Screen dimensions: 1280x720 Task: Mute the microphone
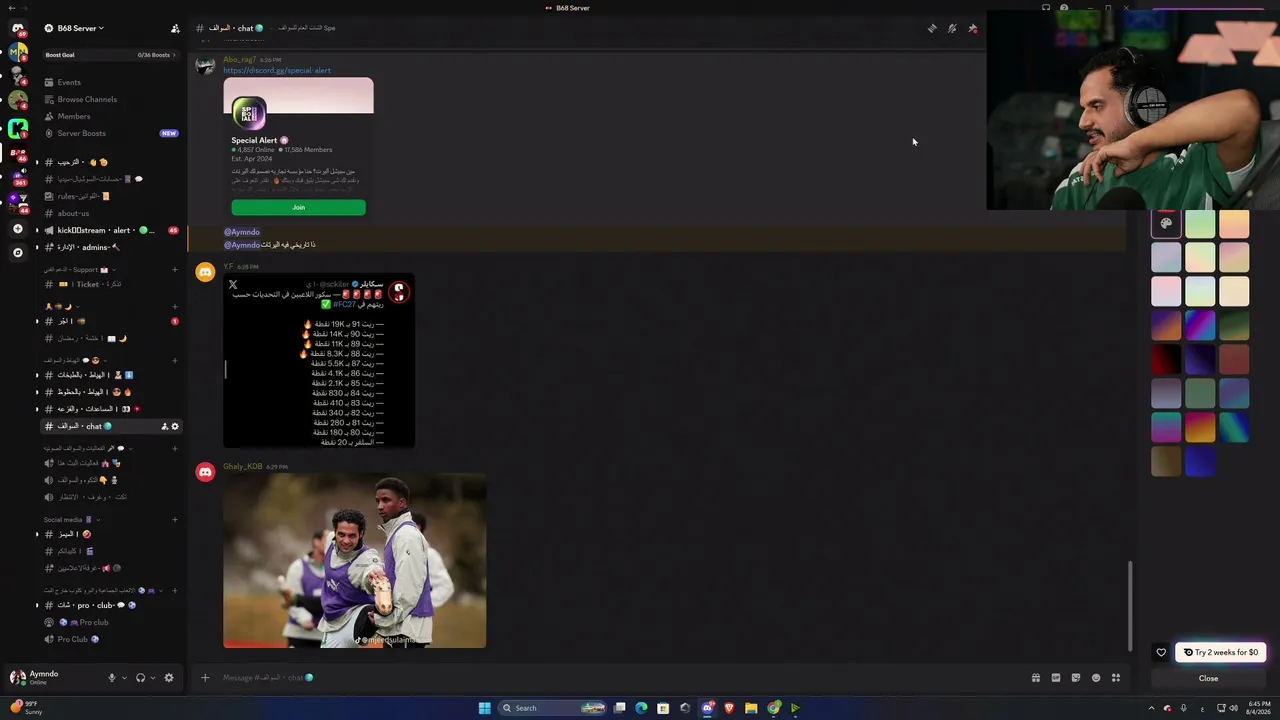[112, 678]
